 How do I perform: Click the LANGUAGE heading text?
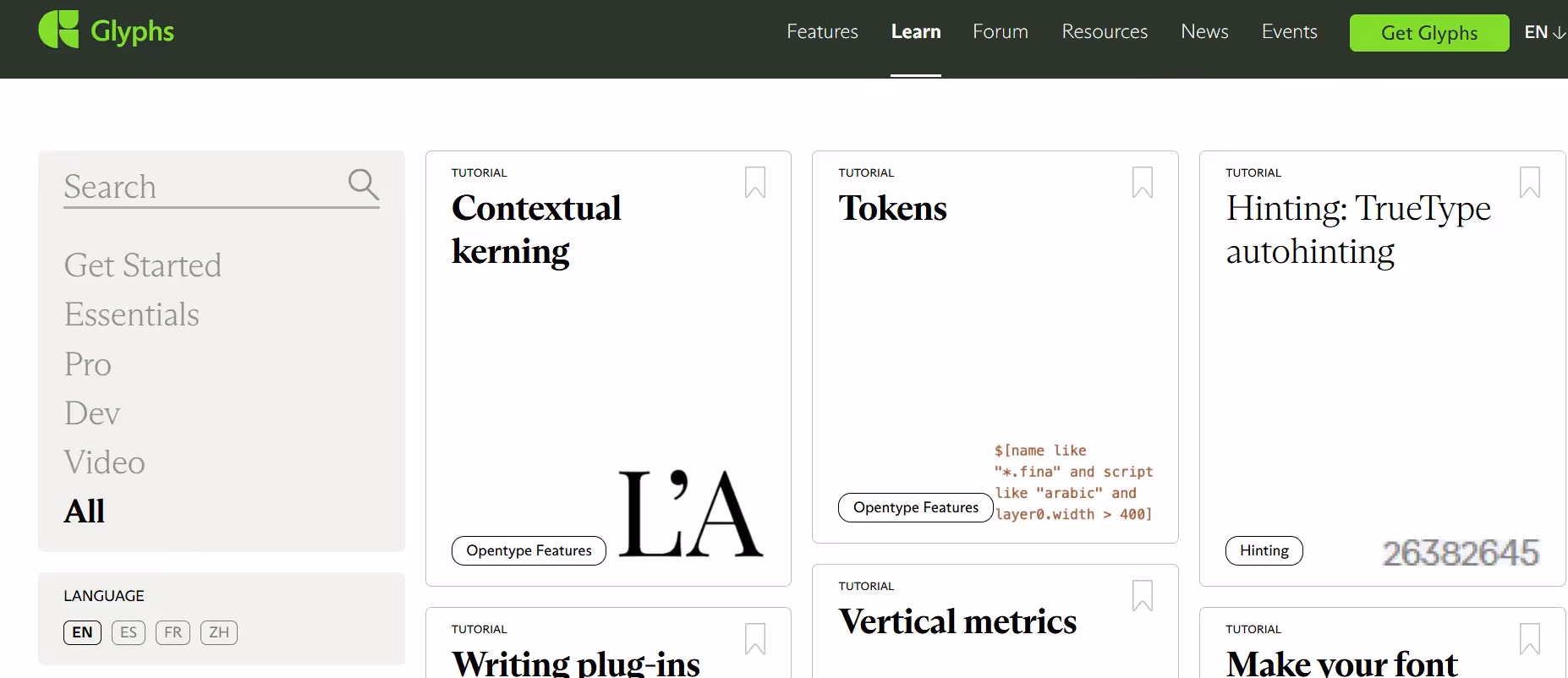pos(104,596)
